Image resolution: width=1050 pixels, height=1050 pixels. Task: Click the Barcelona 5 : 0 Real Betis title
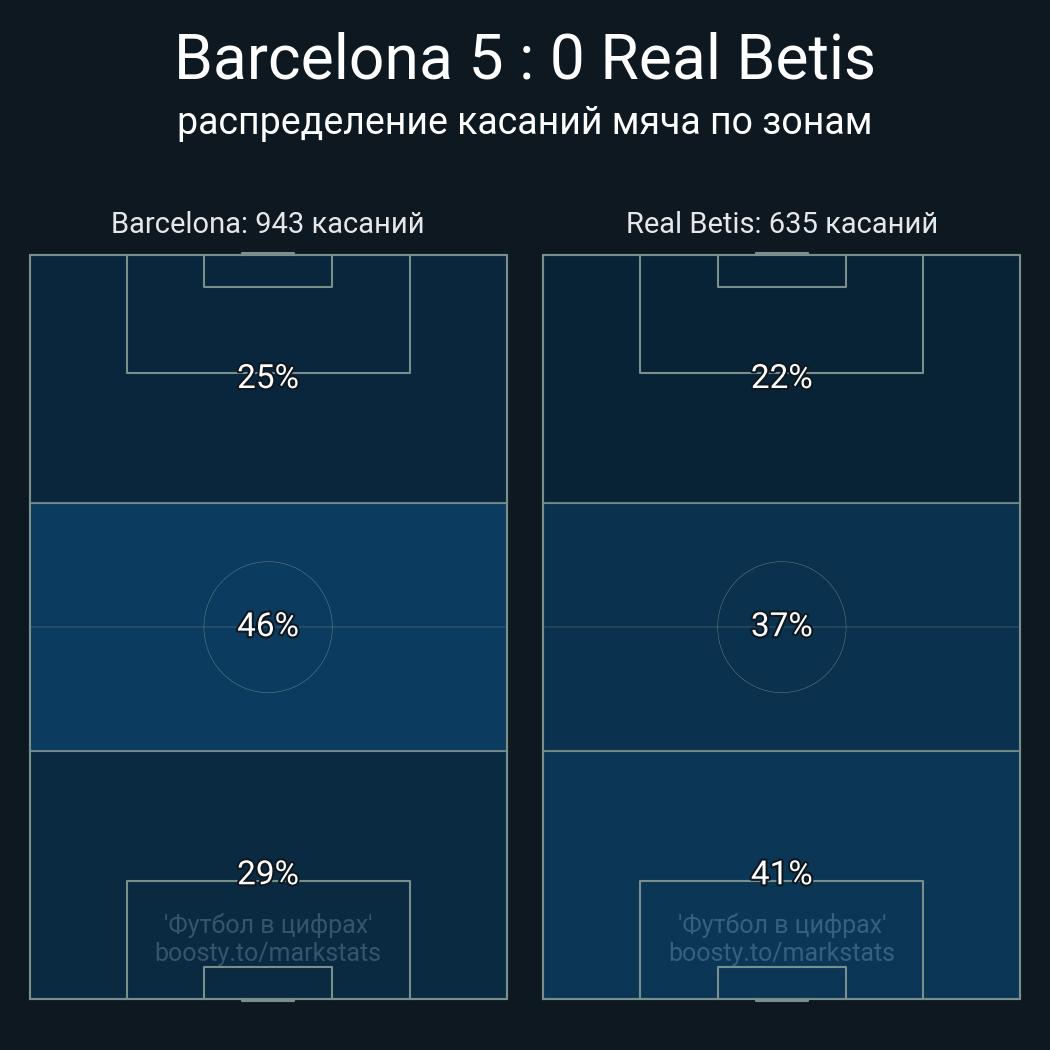coord(525,58)
